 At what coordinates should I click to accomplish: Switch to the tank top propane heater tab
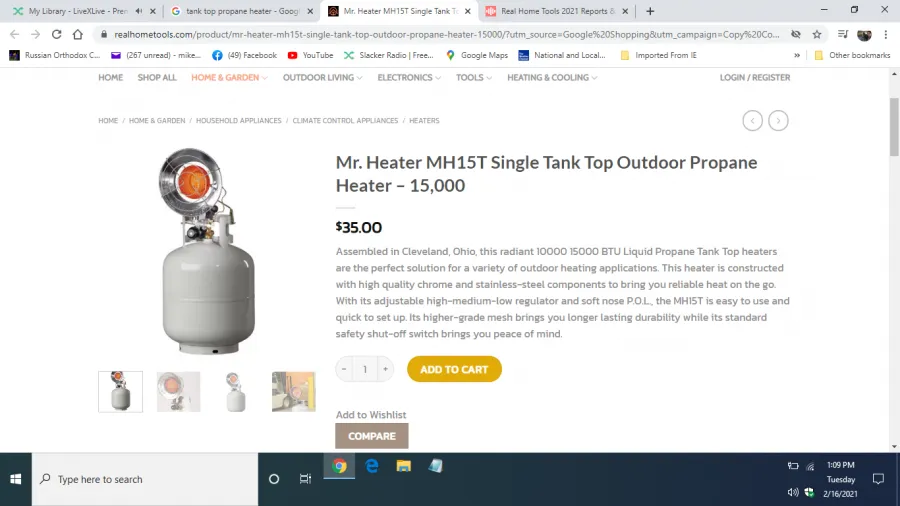point(241,11)
